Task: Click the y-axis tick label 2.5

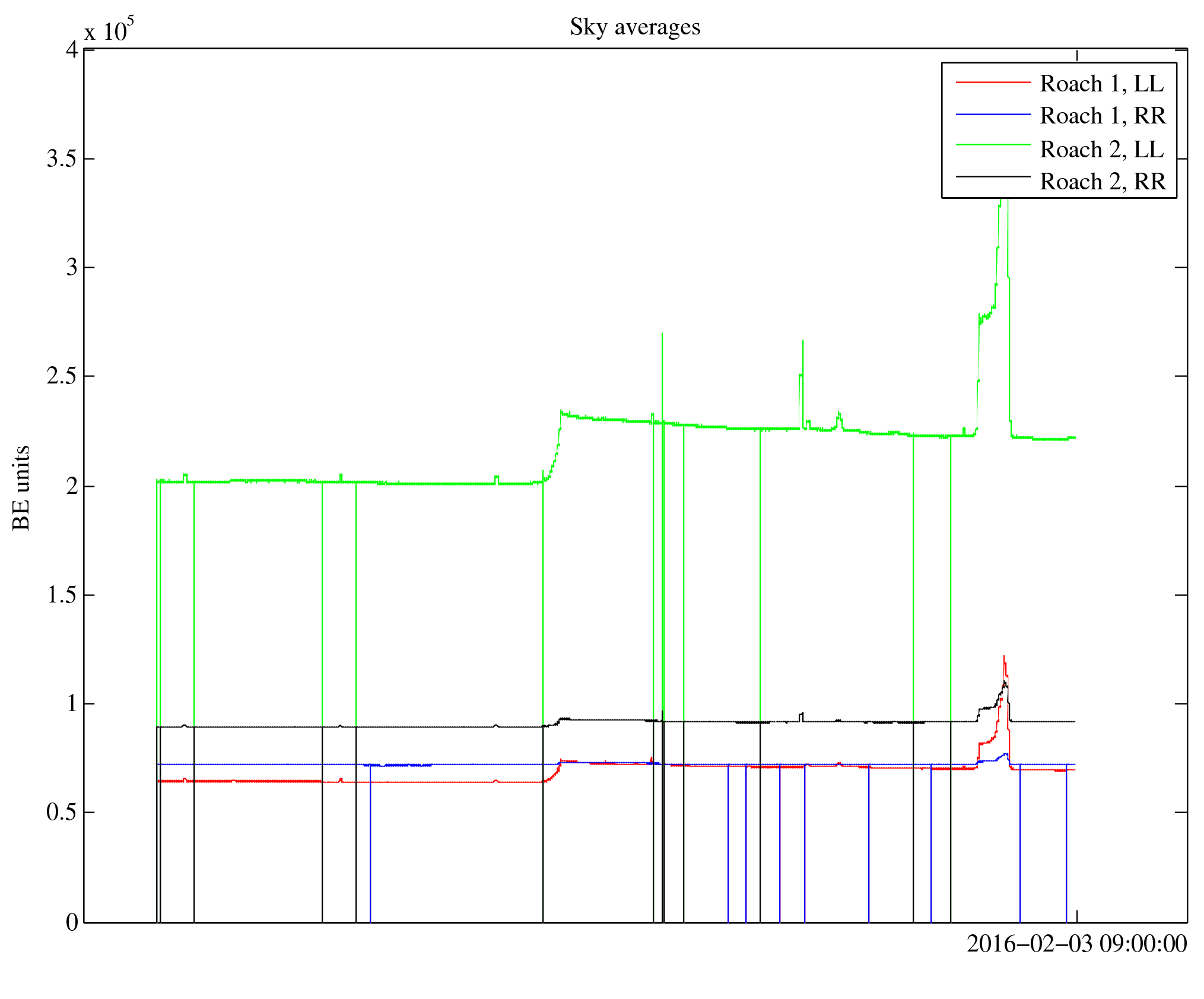Action: click(62, 376)
